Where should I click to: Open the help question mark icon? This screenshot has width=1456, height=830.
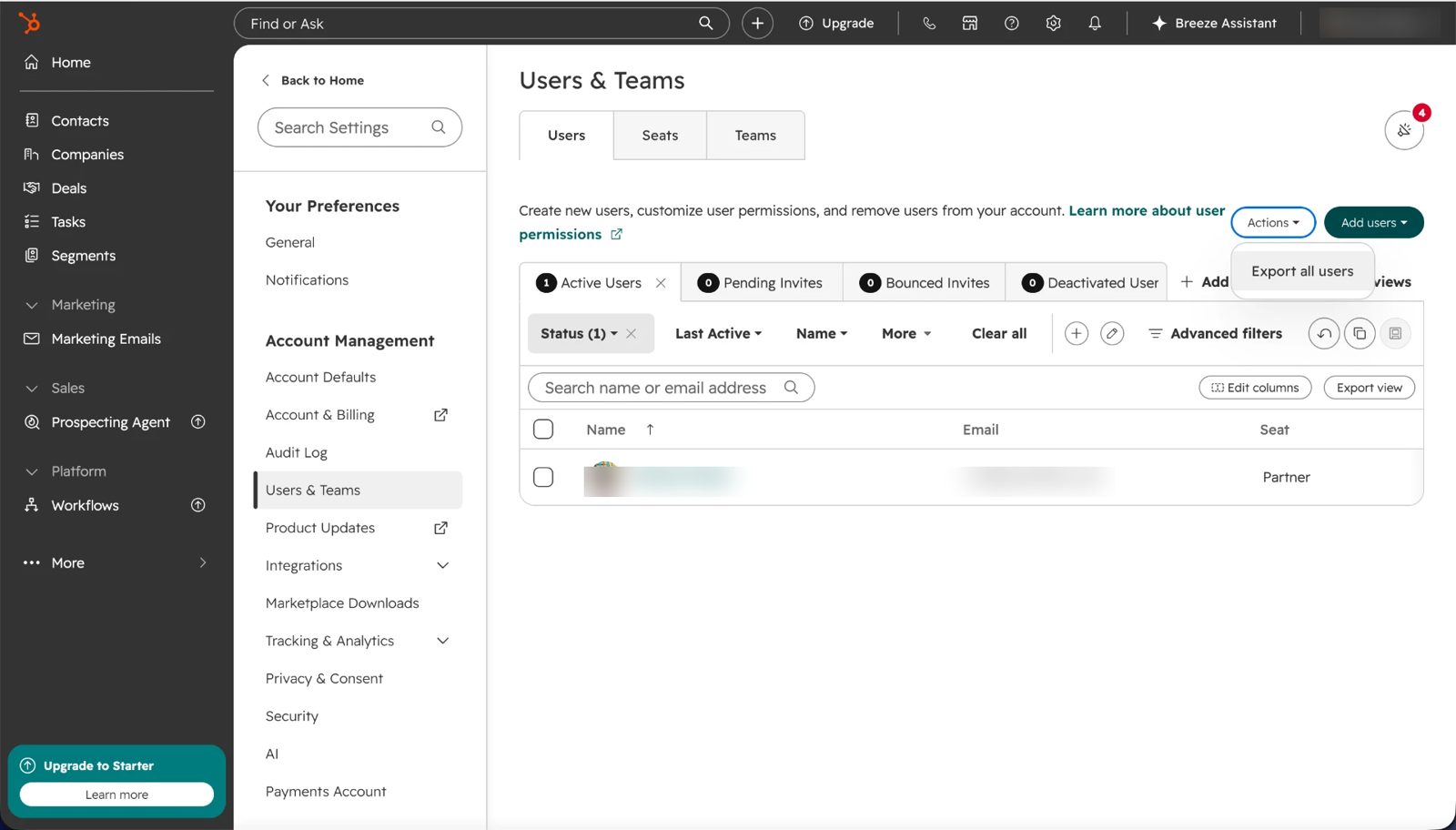(x=1011, y=23)
